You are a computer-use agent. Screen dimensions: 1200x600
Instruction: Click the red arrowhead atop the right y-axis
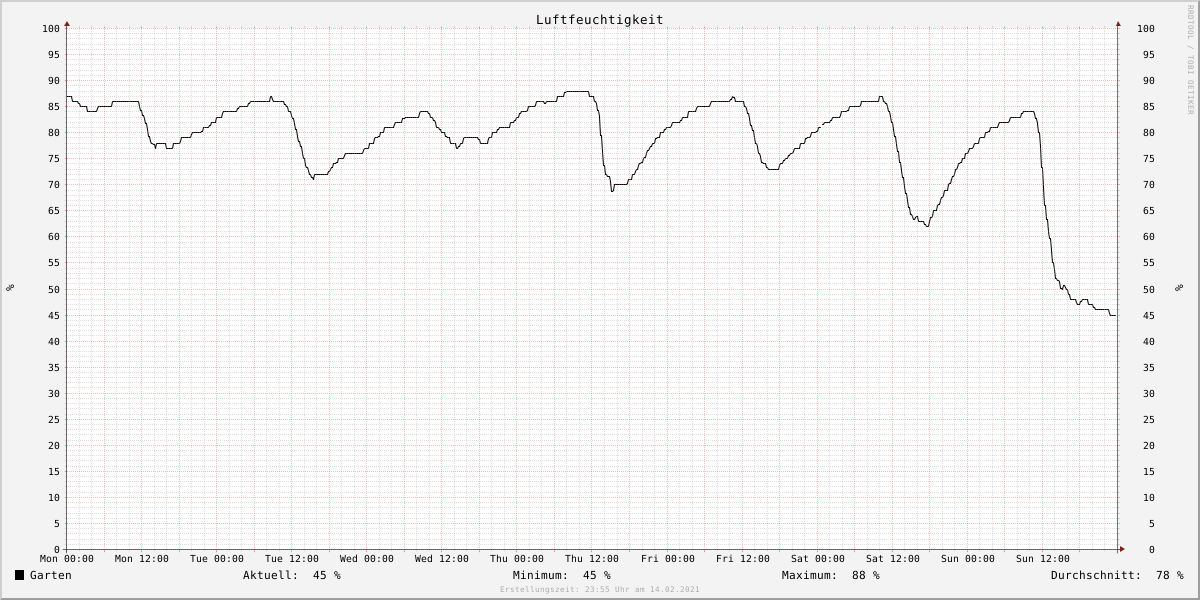(x=1118, y=23)
